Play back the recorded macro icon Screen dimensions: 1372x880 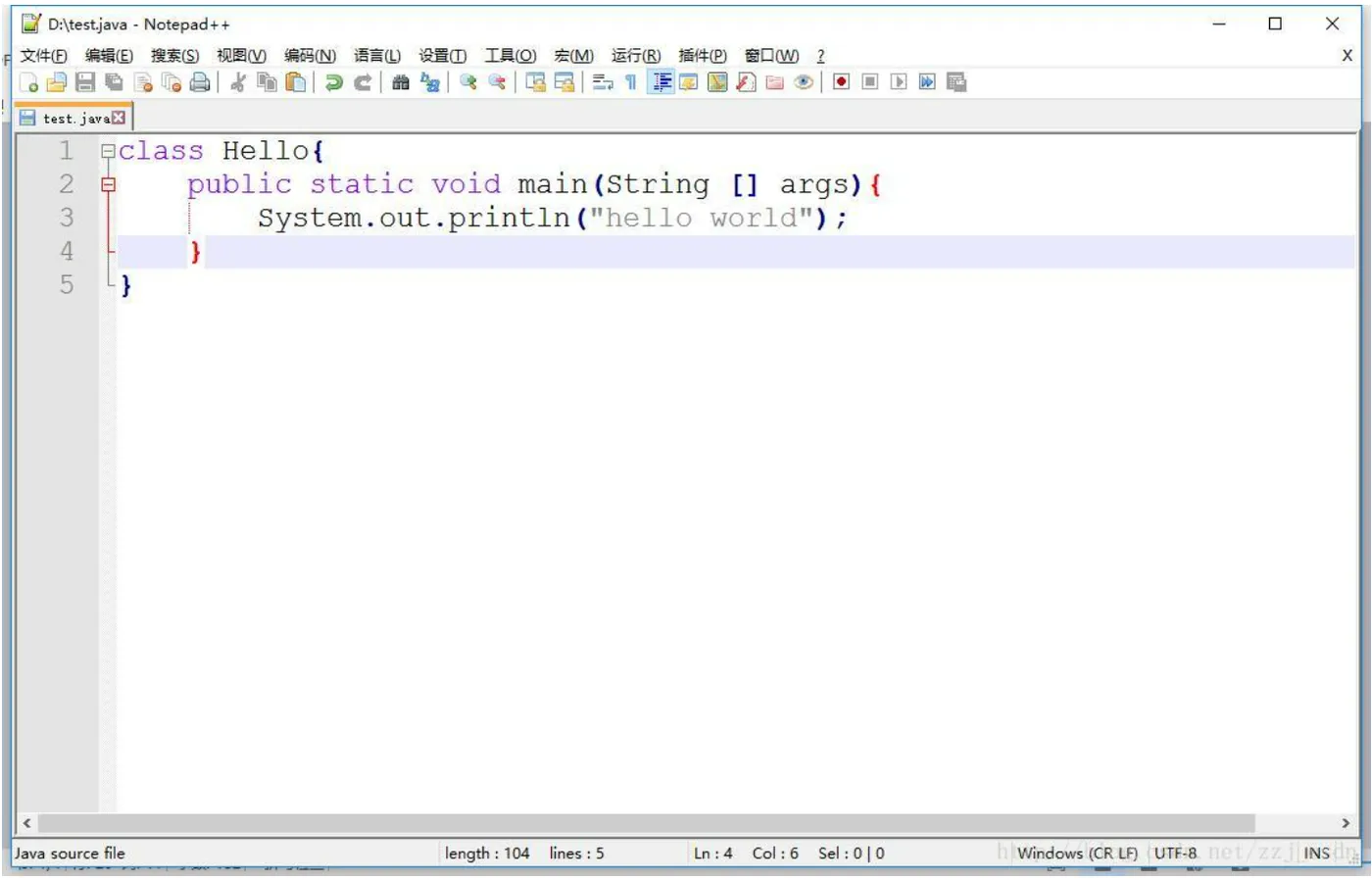[899, 82]
